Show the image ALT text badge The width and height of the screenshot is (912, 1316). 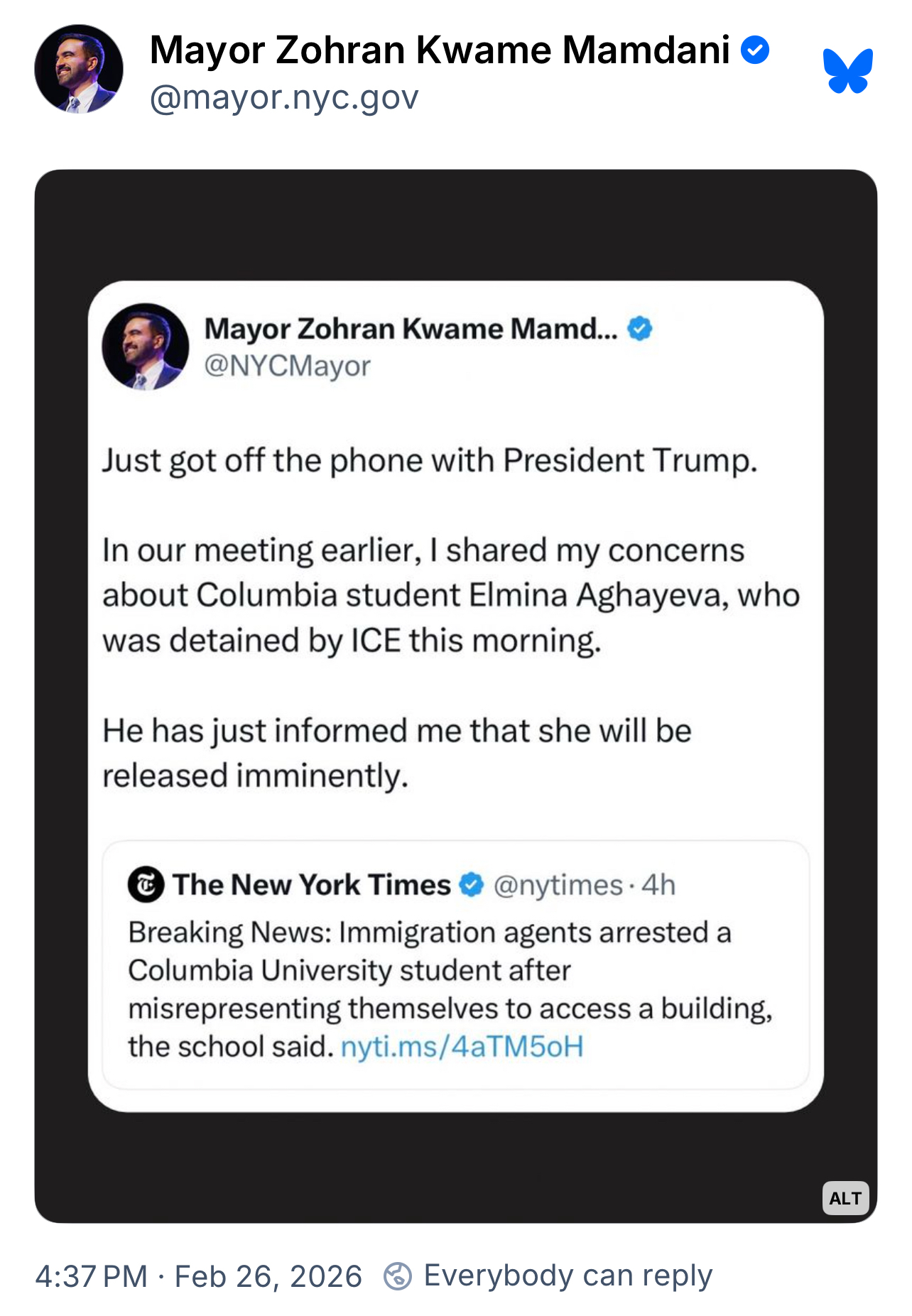[845, 1198]
